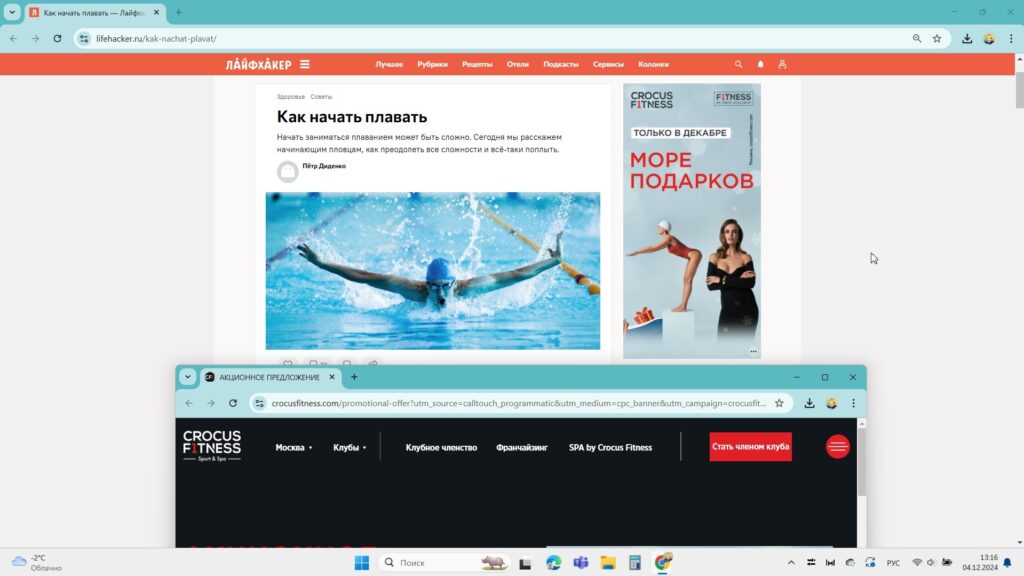The image size is (1024, 576).
Task: Launch Microsoft Edge from the taskbar
Action: (553, 563)
